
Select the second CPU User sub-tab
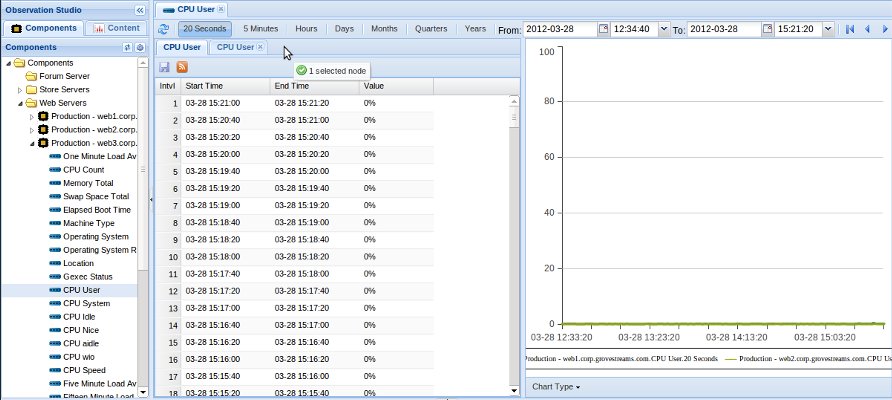click(236, 47)
